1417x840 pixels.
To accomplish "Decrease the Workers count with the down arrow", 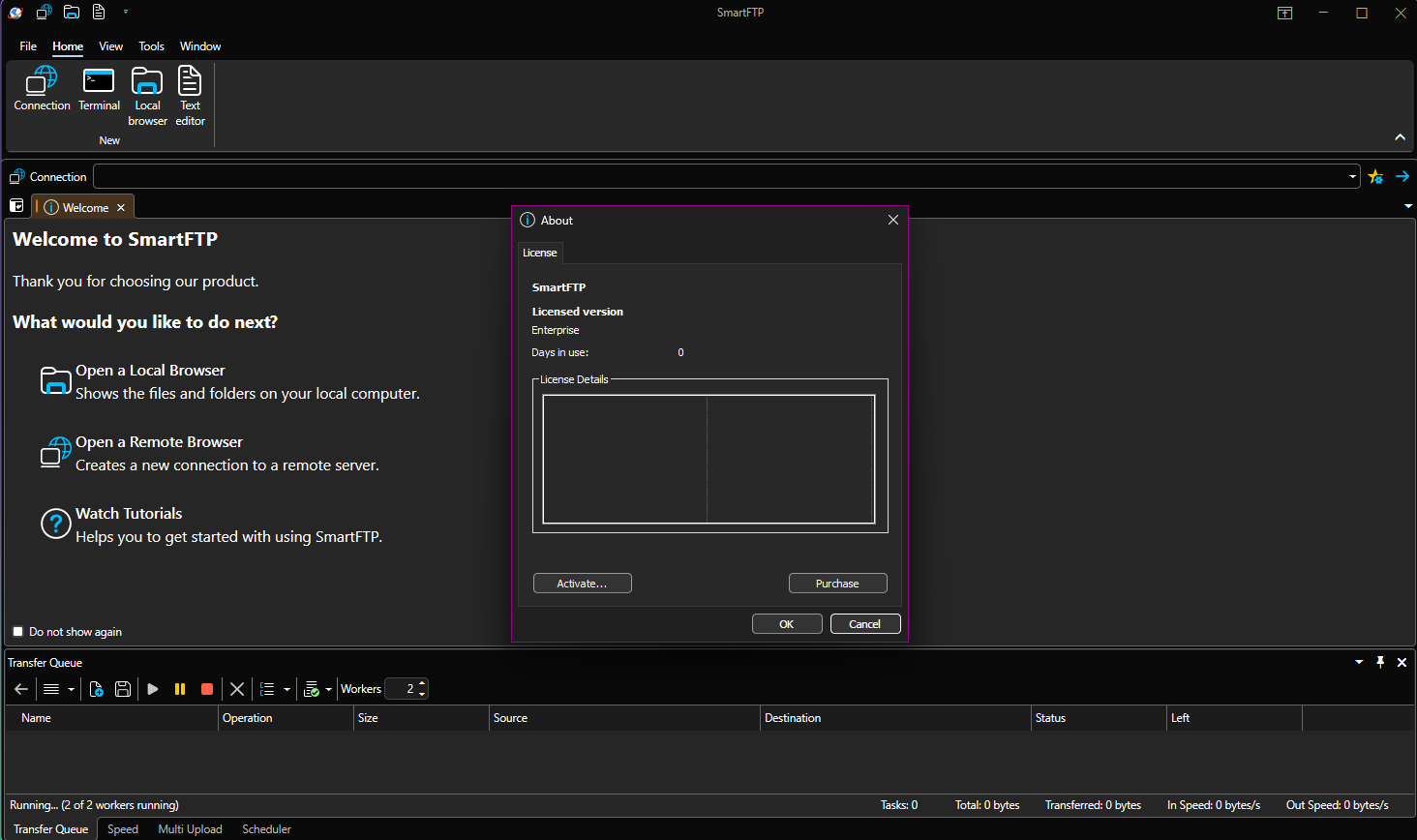I will 422,694.
